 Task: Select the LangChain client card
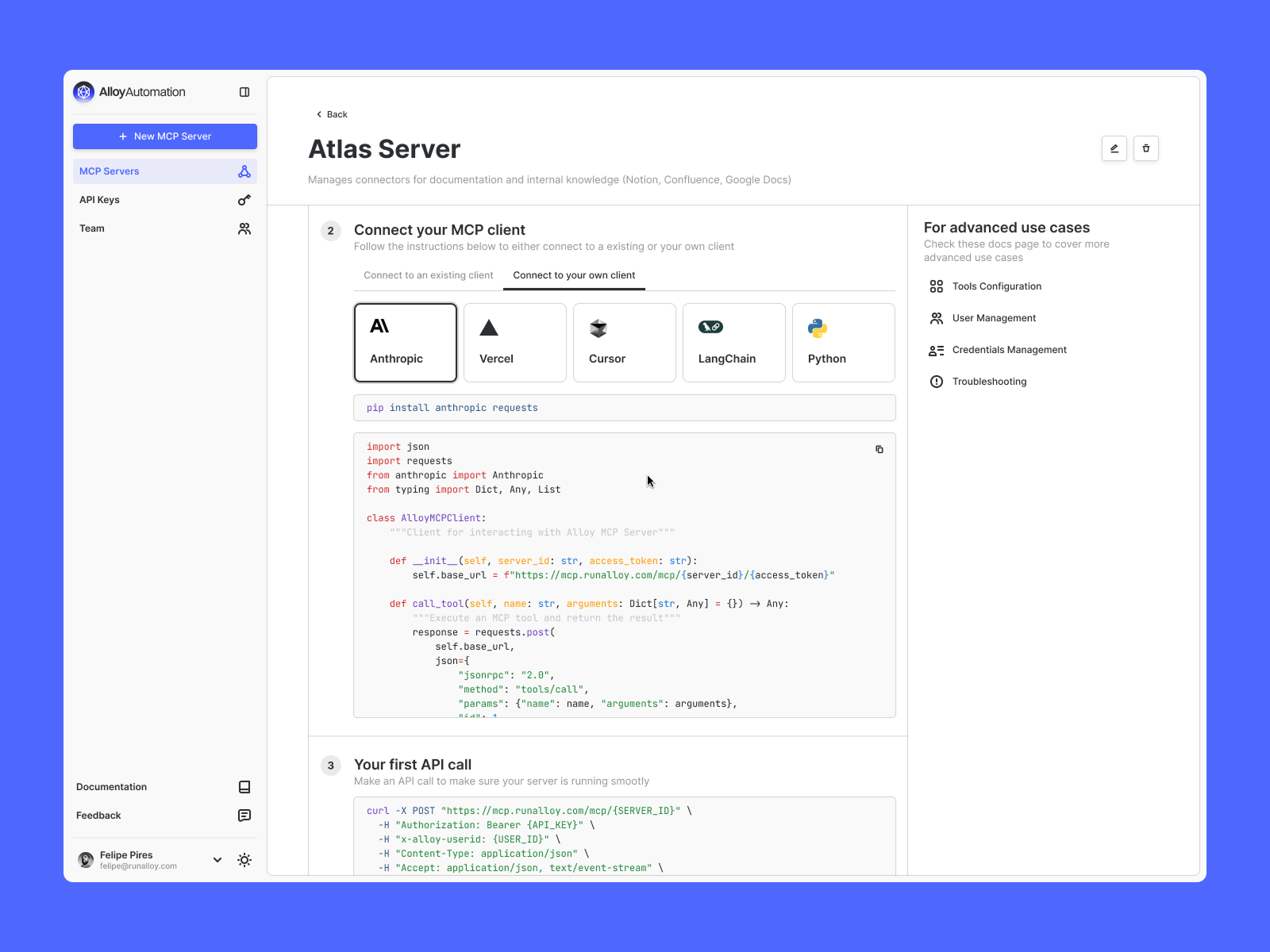pos(734,343)
